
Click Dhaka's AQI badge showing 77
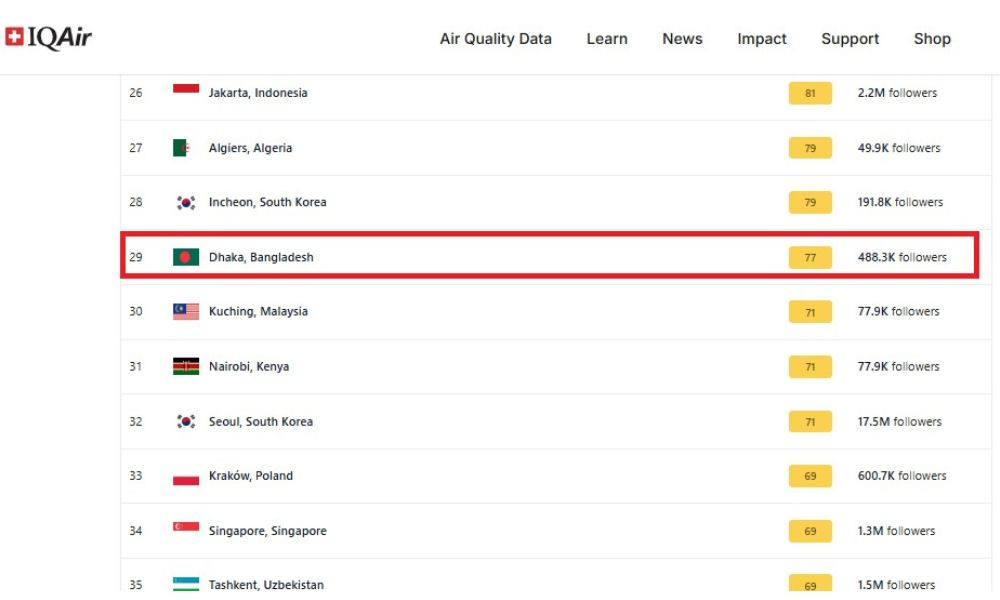(x=810, y=258)
